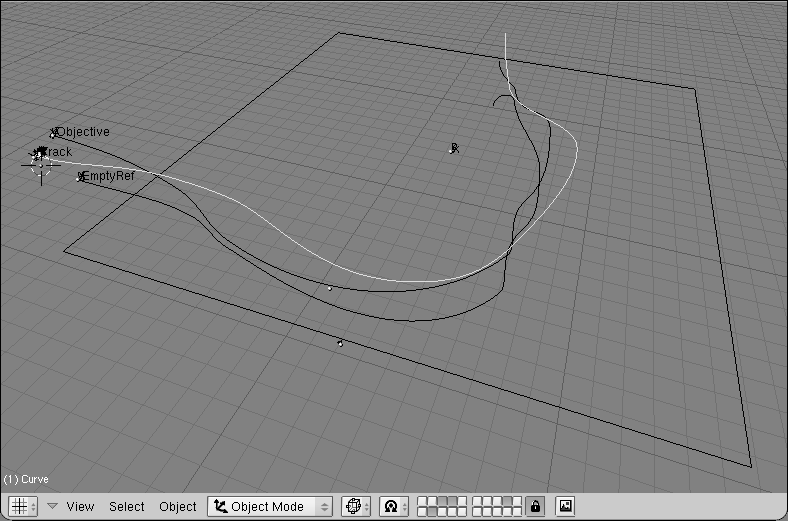Open the window type selector grid icon

[x=23, y=506]
